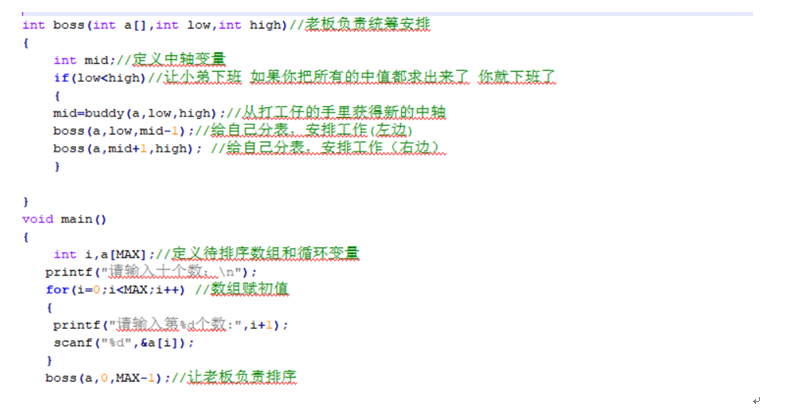
Task: Click the printf line '请输入第%d个数:'
Action: coord(171,325)
